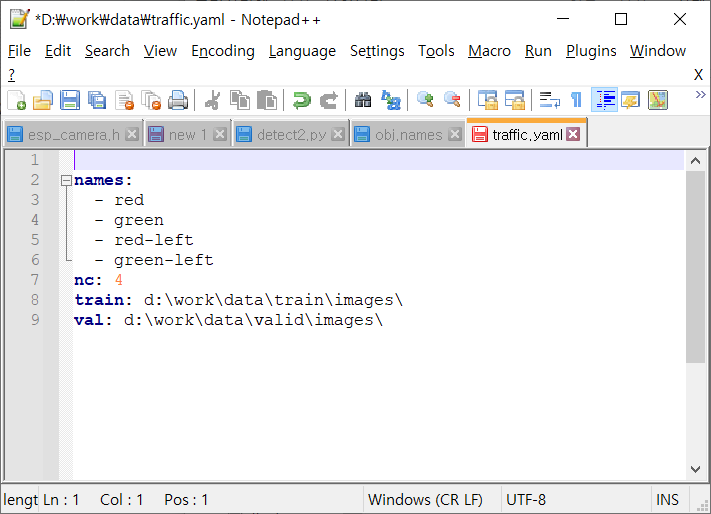Click the train path on line 8
Screen dimensions: 711x514
point(273,300)
